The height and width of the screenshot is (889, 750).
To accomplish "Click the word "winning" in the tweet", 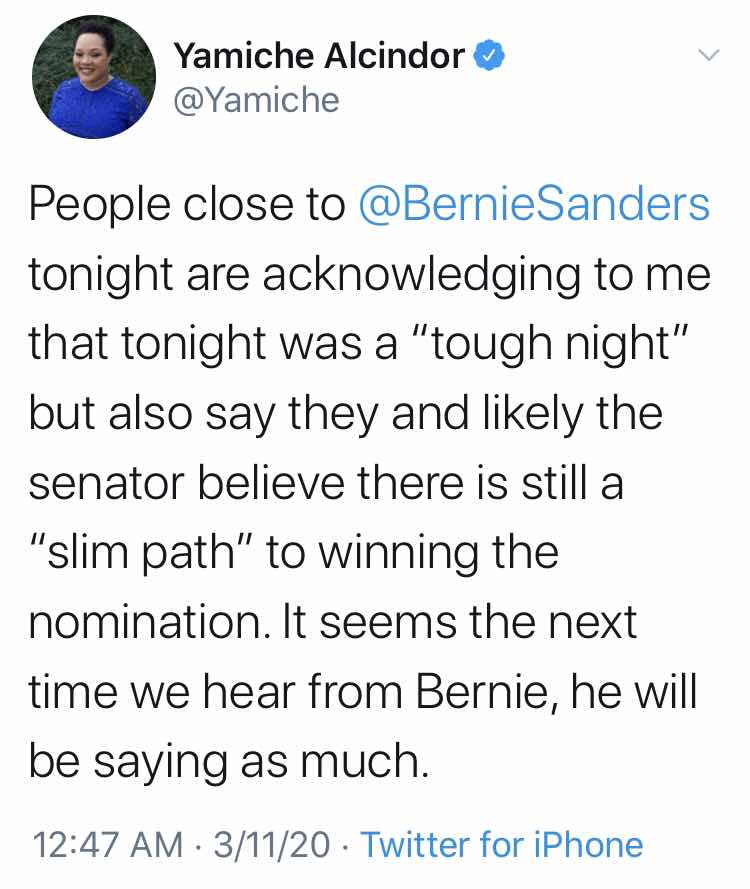I will pos(399,554).
